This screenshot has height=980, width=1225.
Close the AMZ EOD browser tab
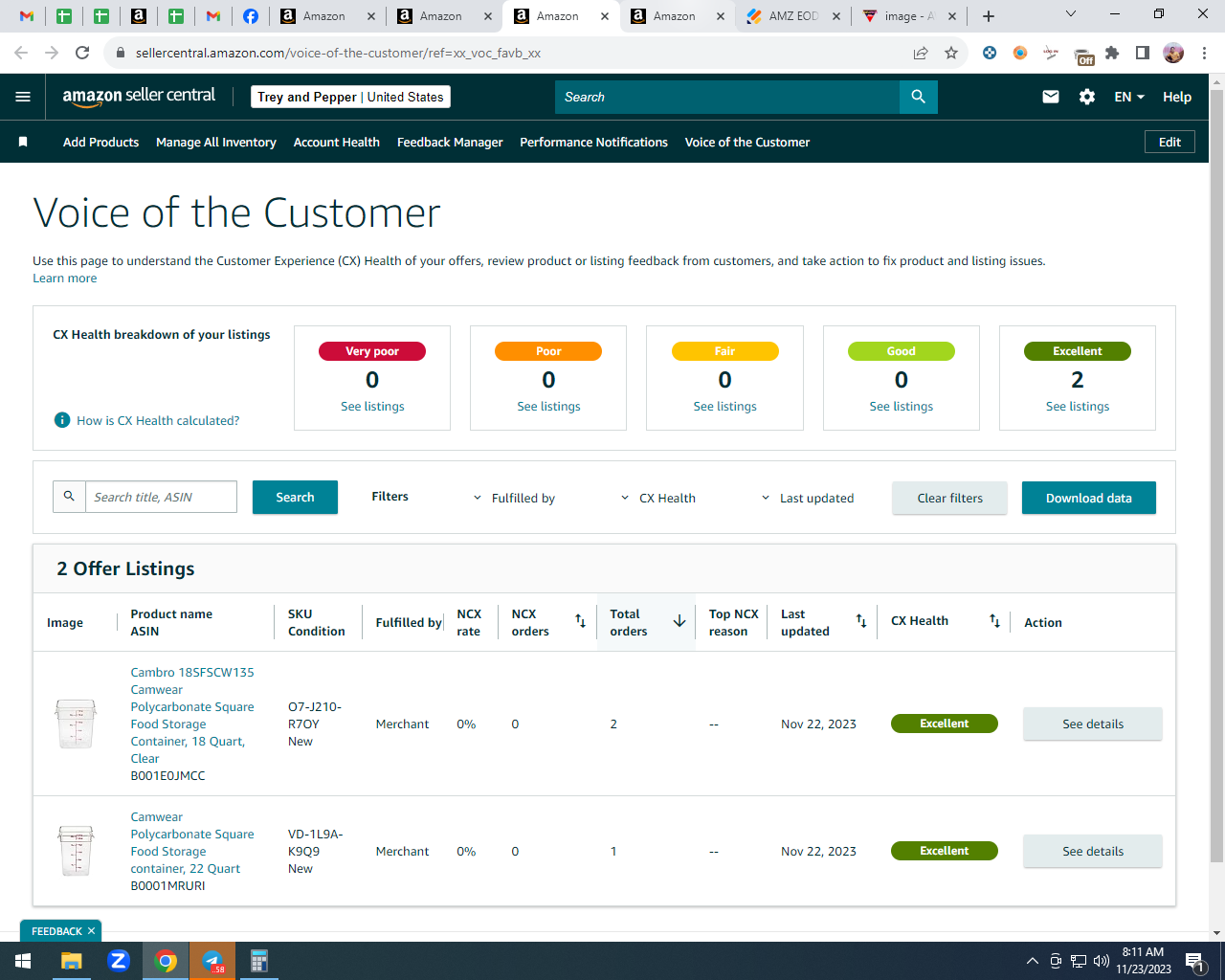[836, 16]
